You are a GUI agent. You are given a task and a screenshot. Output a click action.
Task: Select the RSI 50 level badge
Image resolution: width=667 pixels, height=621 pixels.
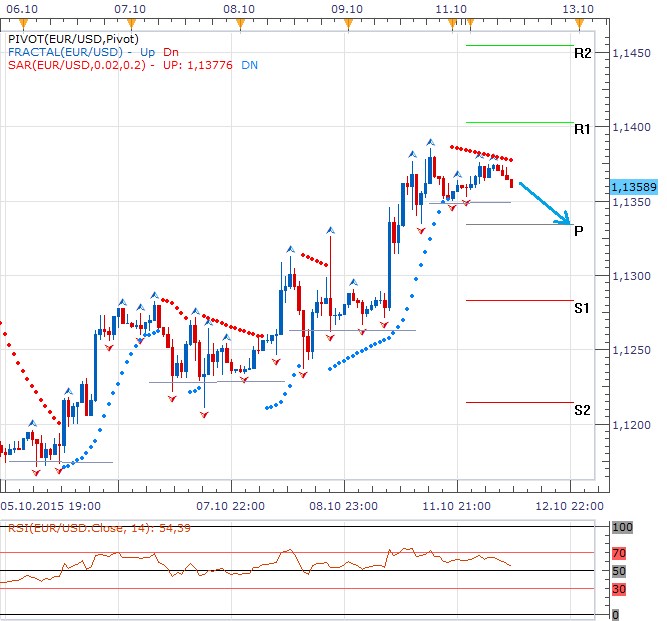[619, 570]
